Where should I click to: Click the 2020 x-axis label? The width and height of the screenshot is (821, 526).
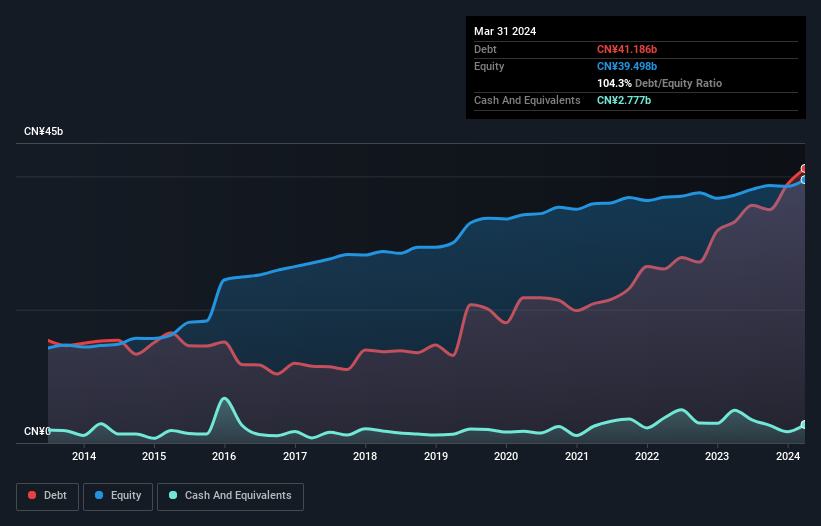506,456
